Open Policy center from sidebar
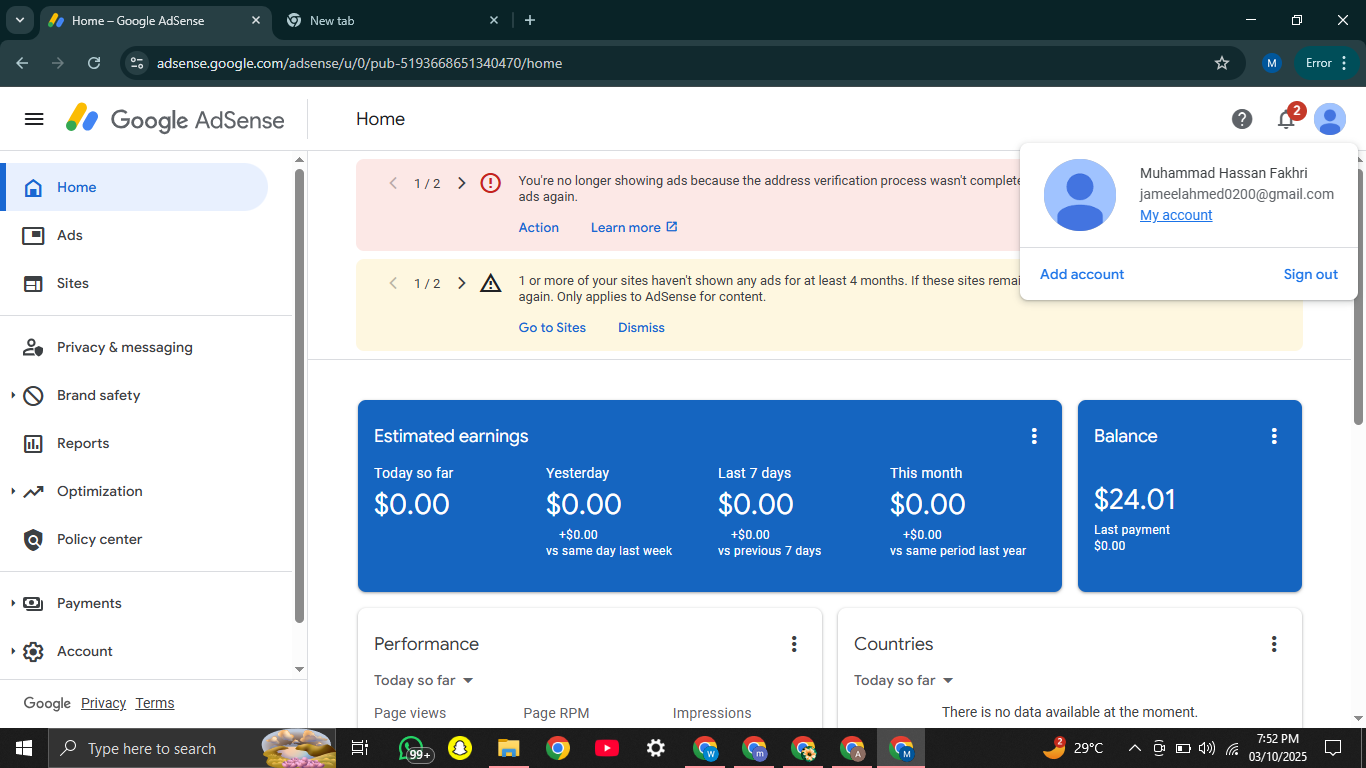Image resolution: width=1366 pixels, height=768 pixels. point(99,539)
